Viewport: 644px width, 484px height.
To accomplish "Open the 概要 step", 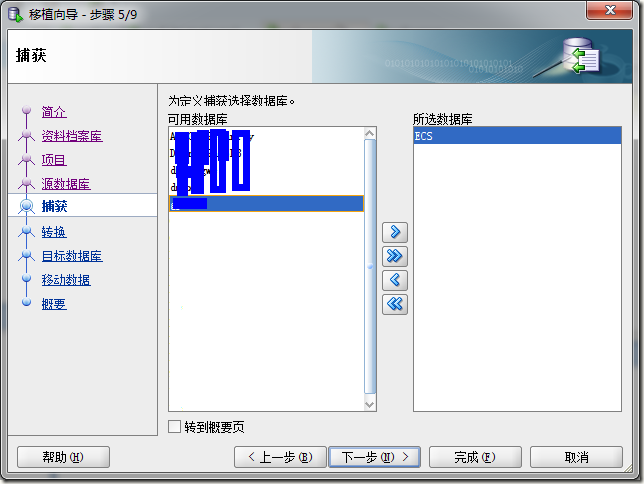I will (54, 304).
